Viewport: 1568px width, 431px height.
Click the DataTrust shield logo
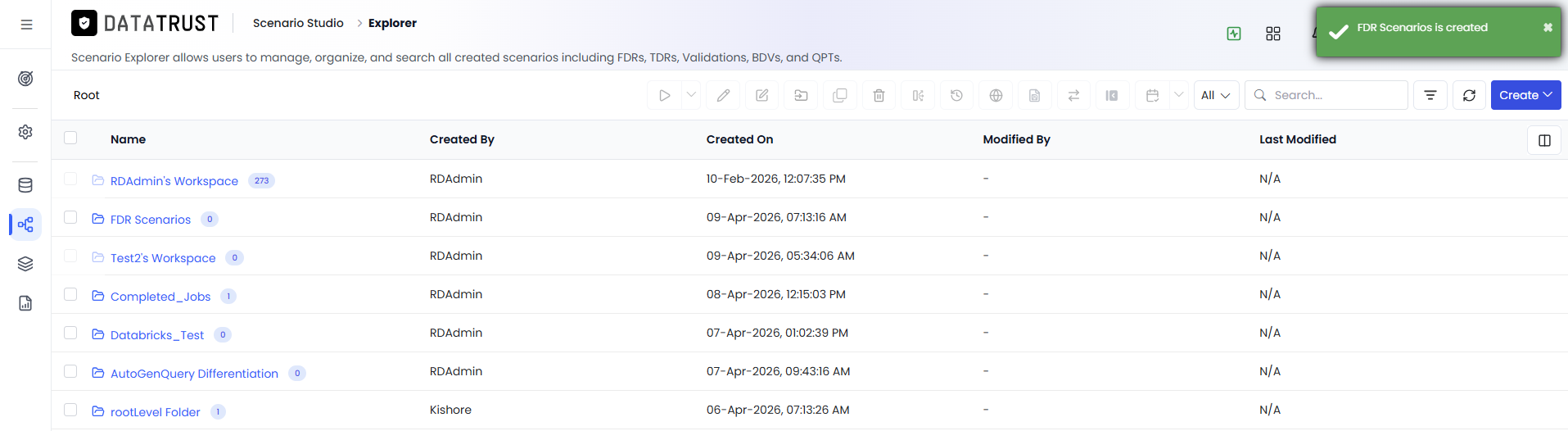coord(84,23)
